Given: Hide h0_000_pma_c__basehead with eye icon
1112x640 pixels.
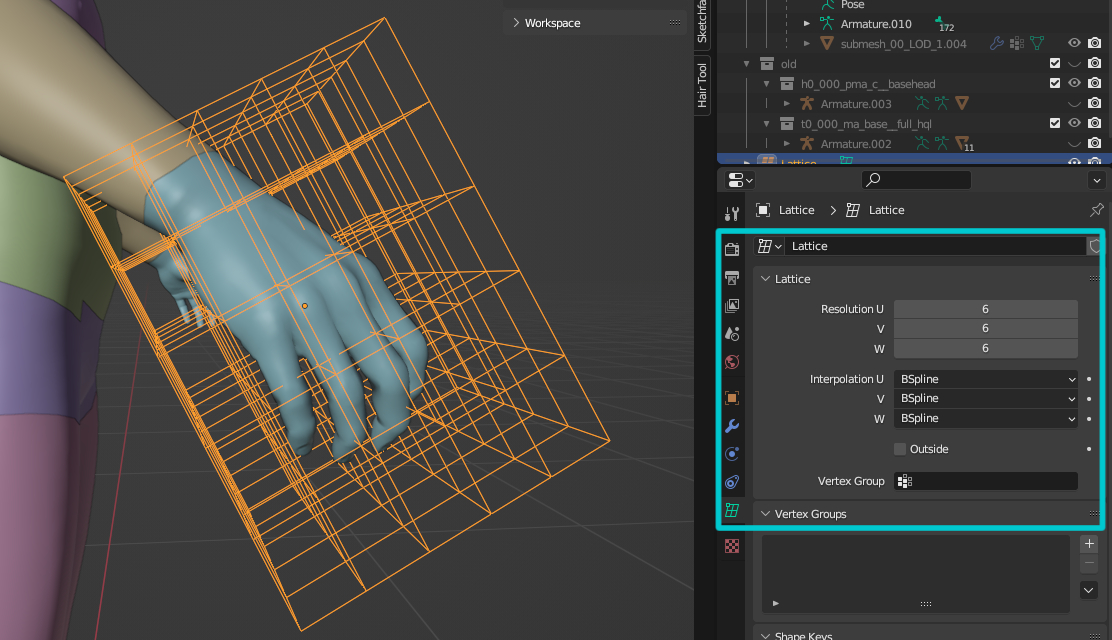Looking at the screenshot, I should click(1075, 84).
